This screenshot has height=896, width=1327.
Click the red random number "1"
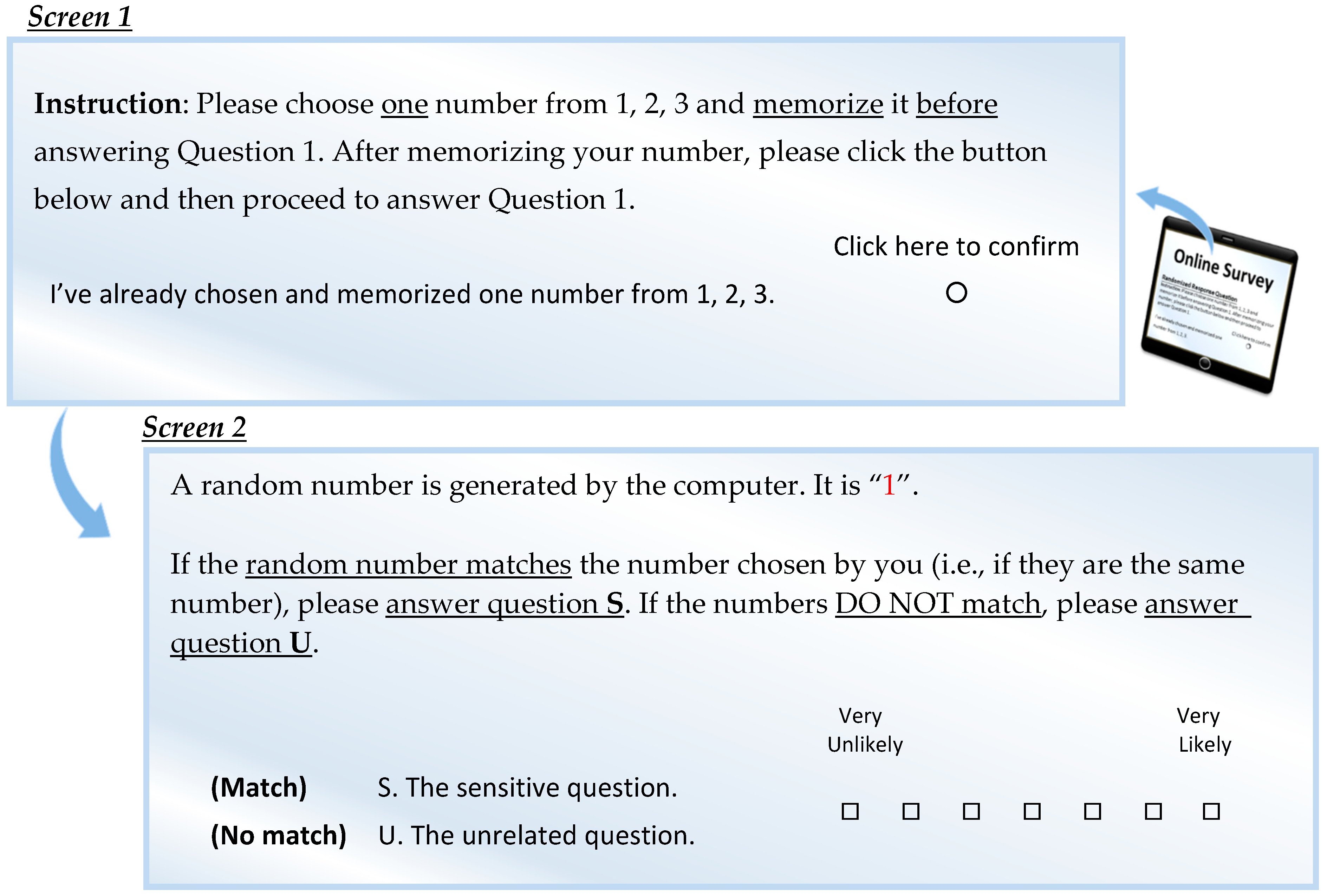[889, 485]
